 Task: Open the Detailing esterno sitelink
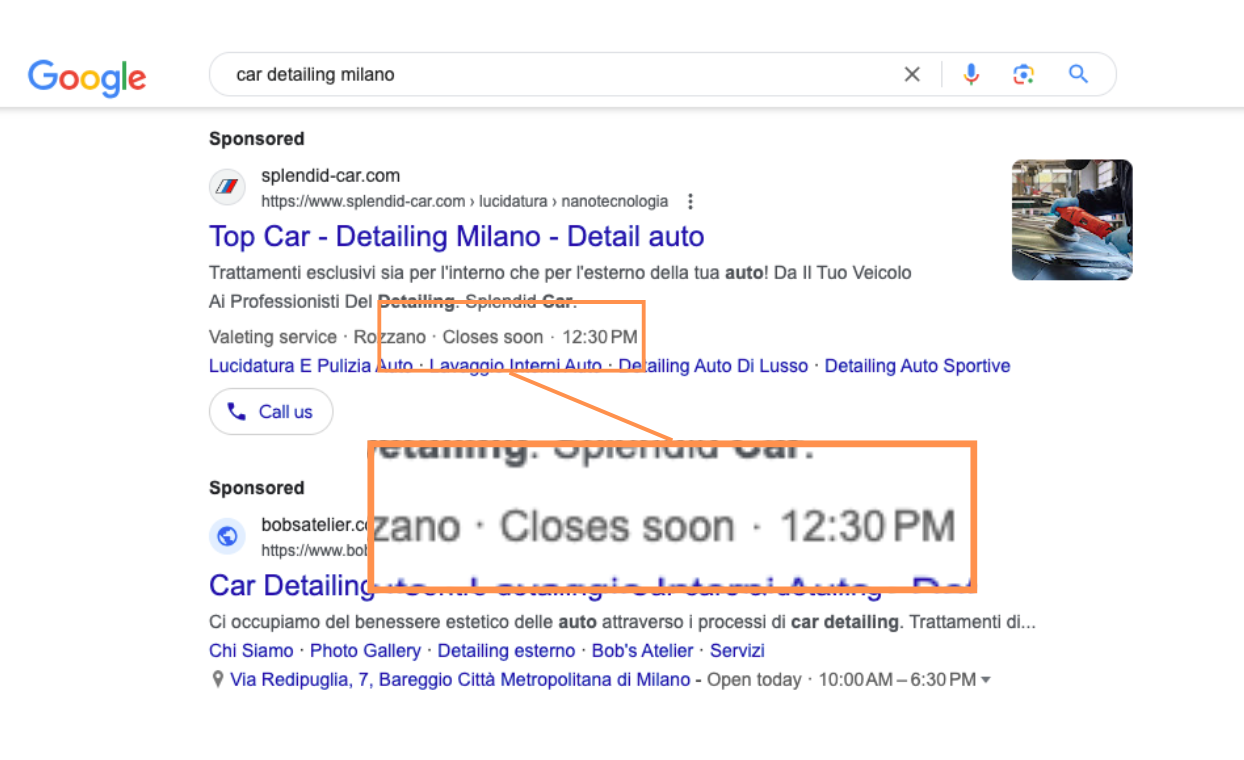[506, 651]
